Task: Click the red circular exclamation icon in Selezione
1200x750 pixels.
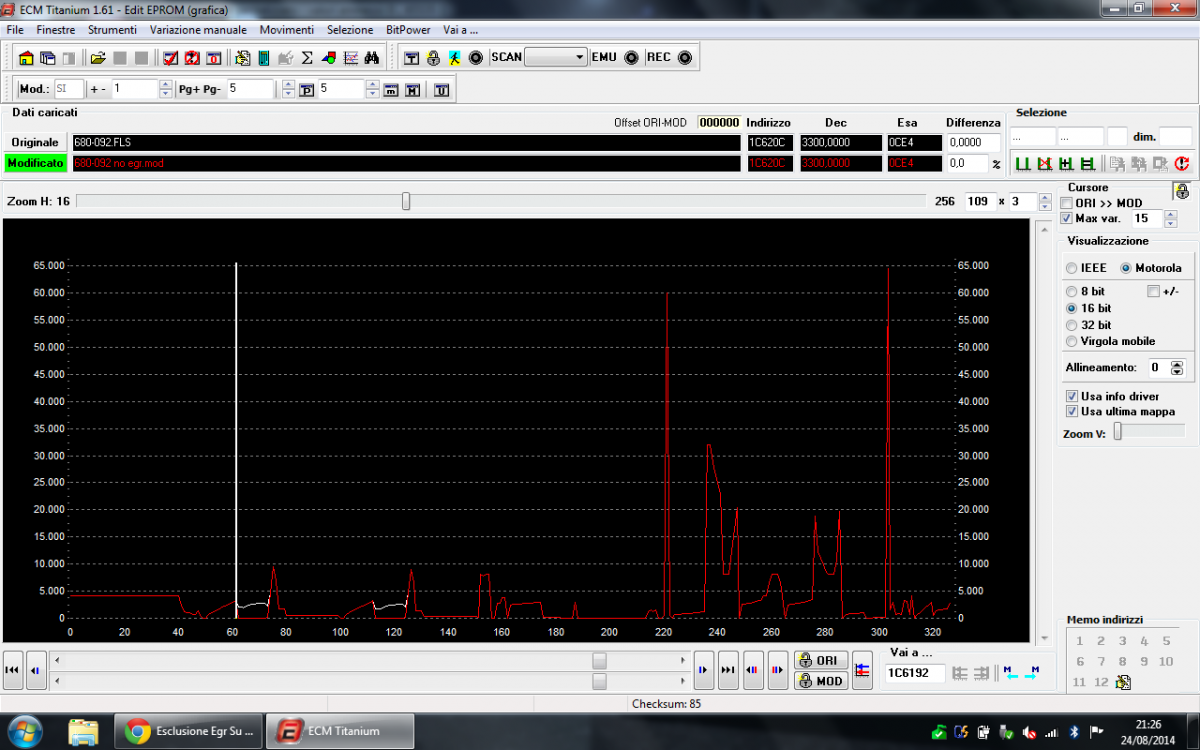Action: point(1182,164)
